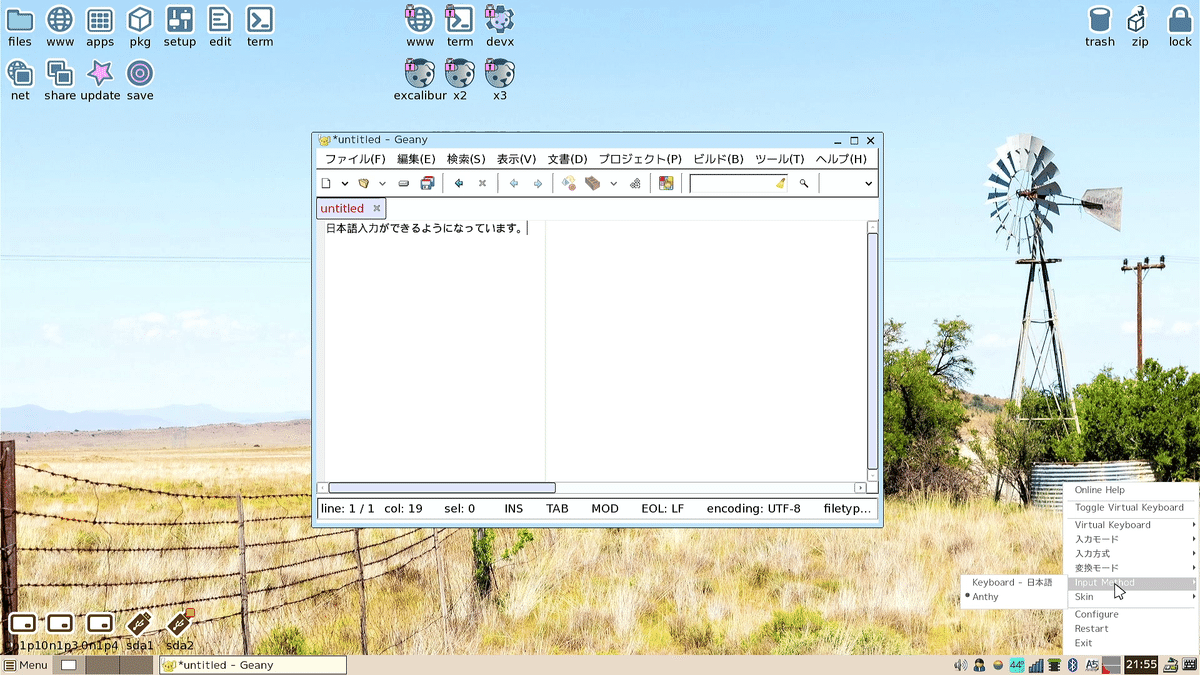The image size is (1200, 675).
Task: Open the build options dropdown arrow
Action: coord(612,183)
